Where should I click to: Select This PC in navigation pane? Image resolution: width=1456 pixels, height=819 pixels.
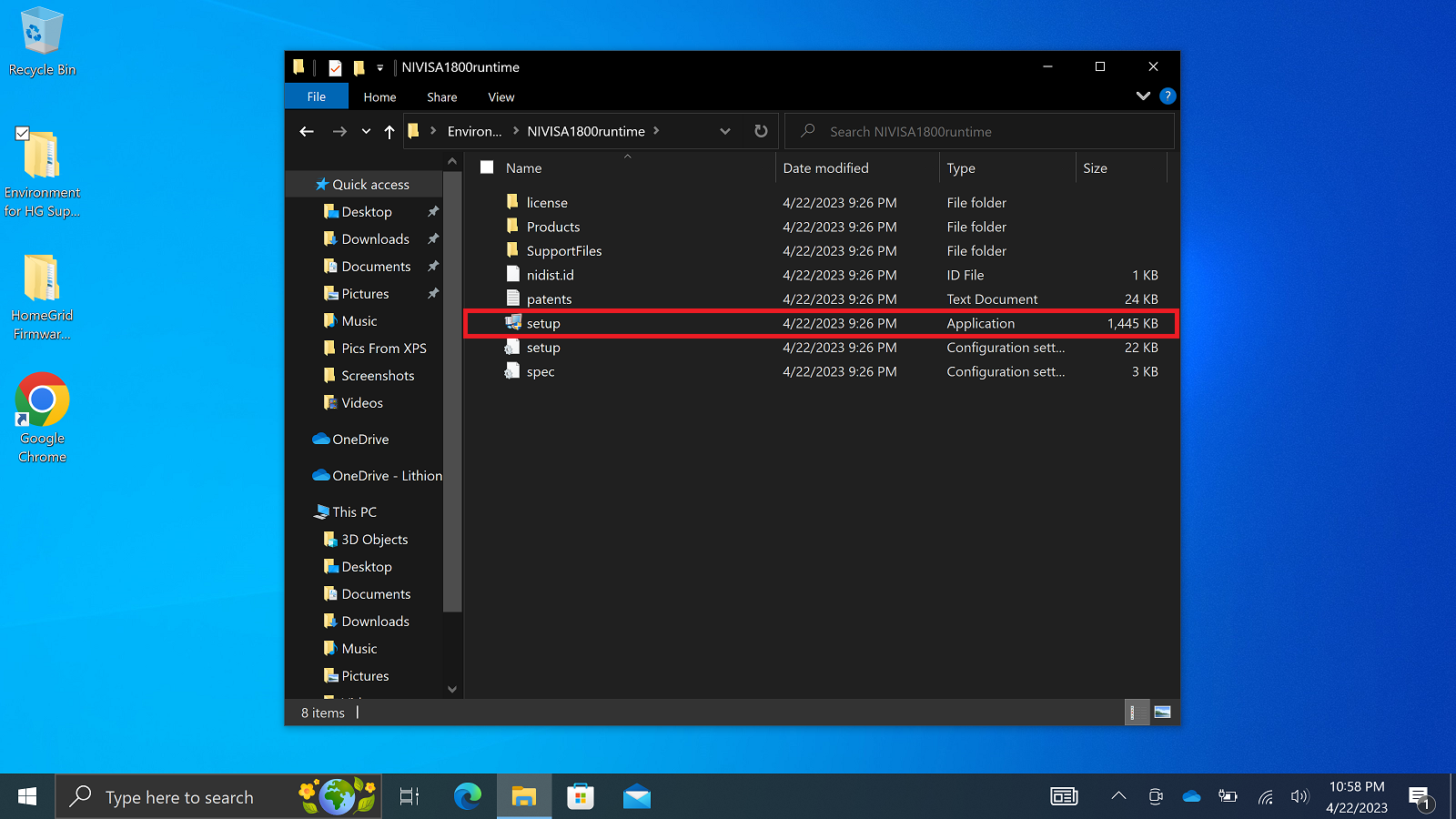(x=354, y=512)
